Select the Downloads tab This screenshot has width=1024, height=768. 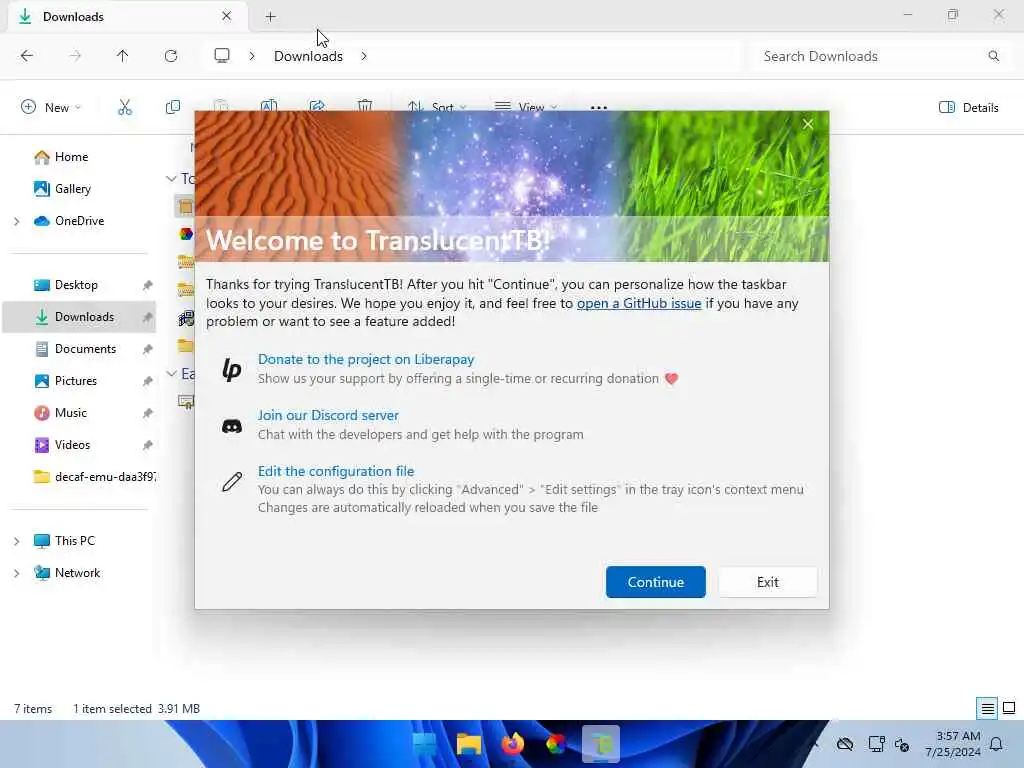click(127, 16)
